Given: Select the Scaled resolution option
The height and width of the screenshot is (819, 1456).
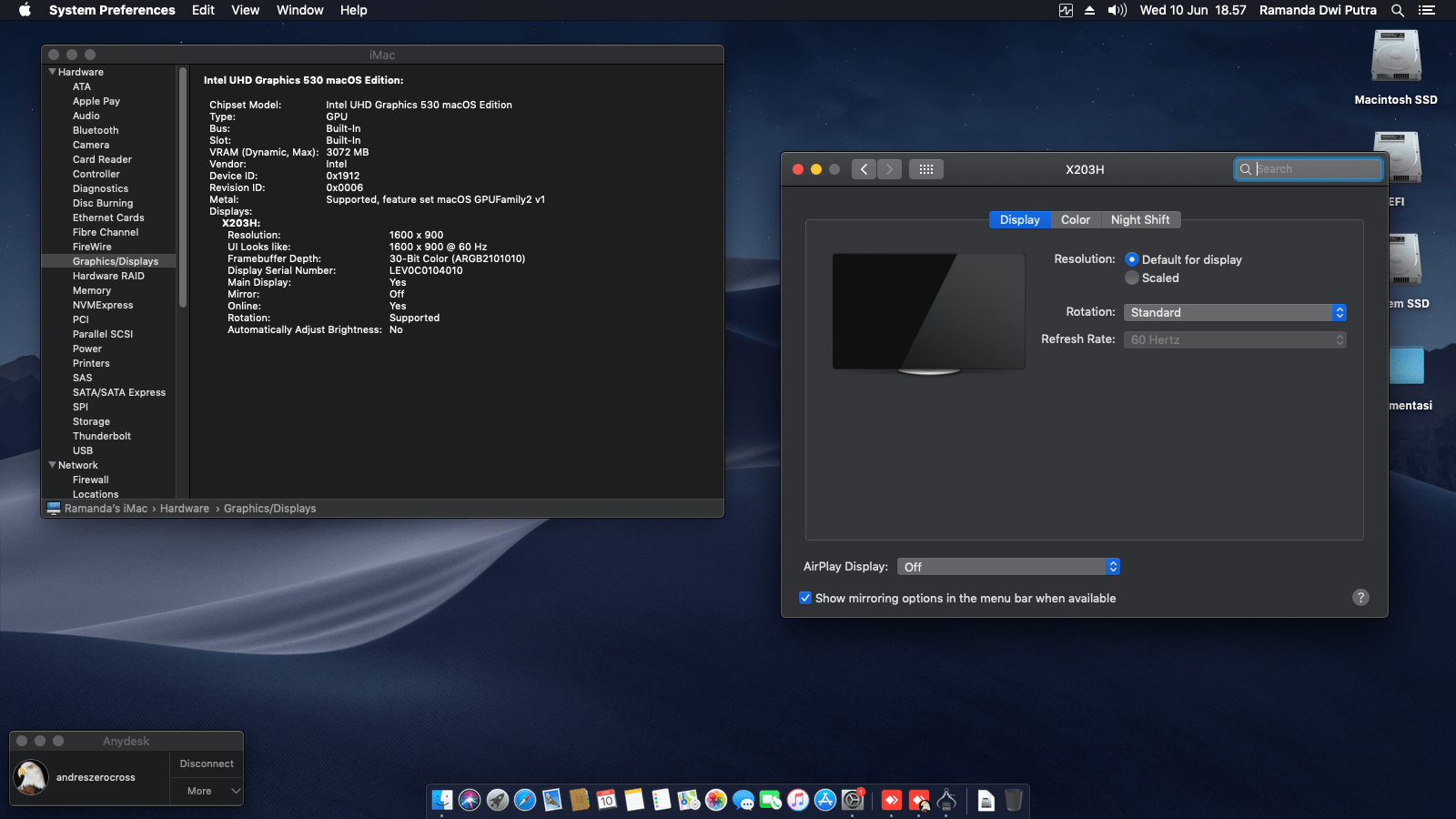Looking at the screenshot, I should coord(1132,278).
